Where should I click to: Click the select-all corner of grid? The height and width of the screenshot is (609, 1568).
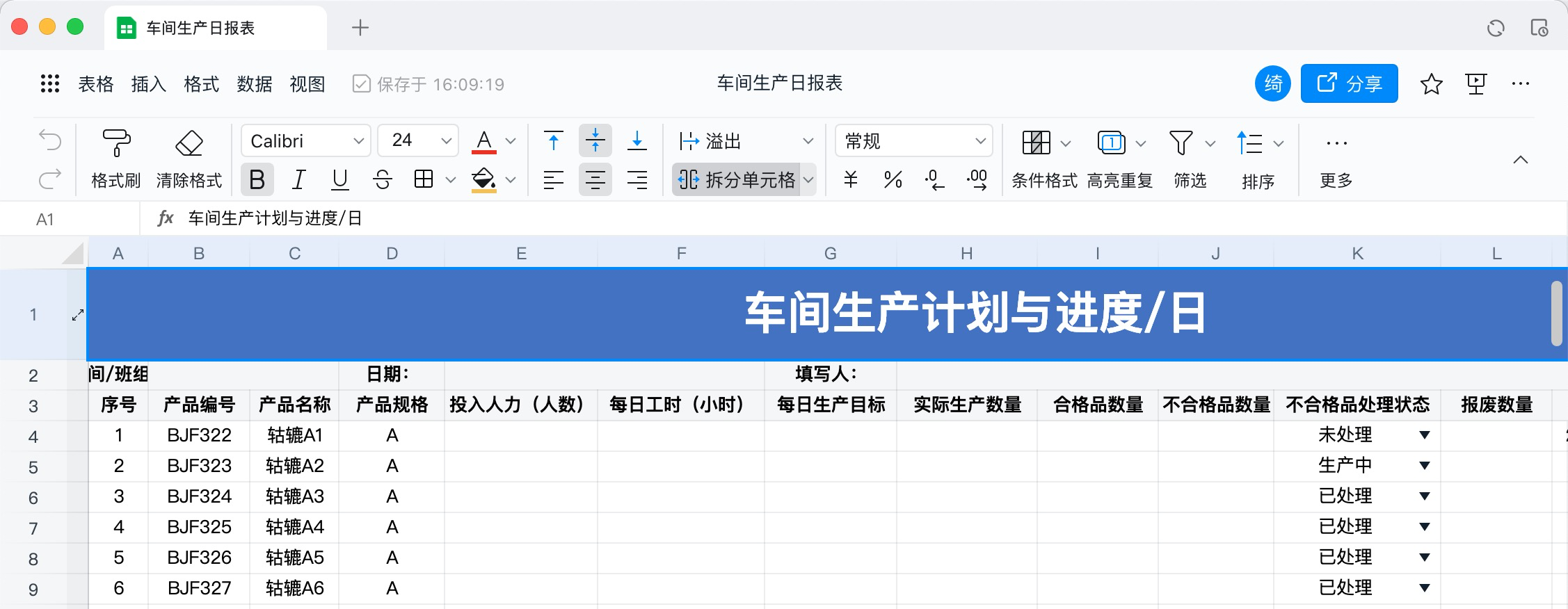[73, 253]
